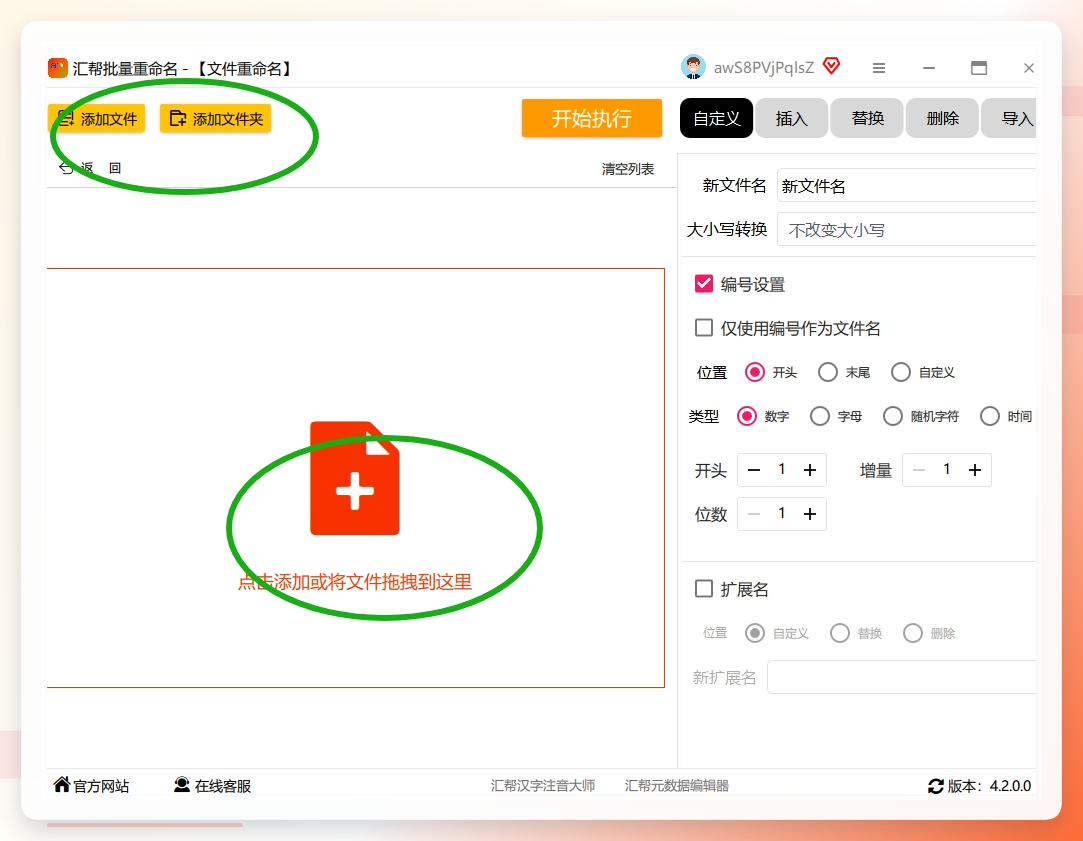
Task: Minimize the application window
Action: [x=929, y=68]
